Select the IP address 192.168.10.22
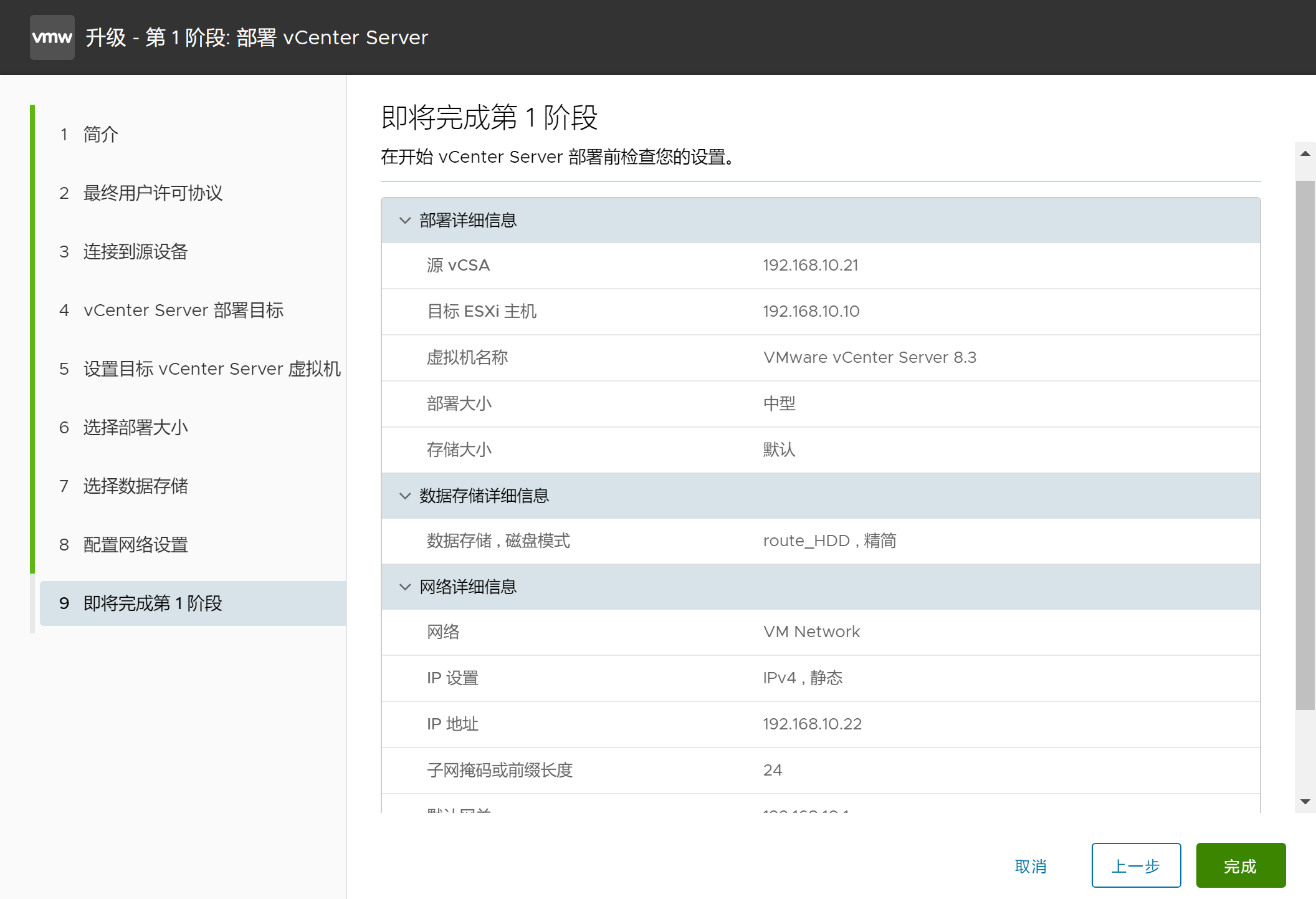The height and width of the screenshot is (899, 1316). pyautogui.click(x=813, y=724)
